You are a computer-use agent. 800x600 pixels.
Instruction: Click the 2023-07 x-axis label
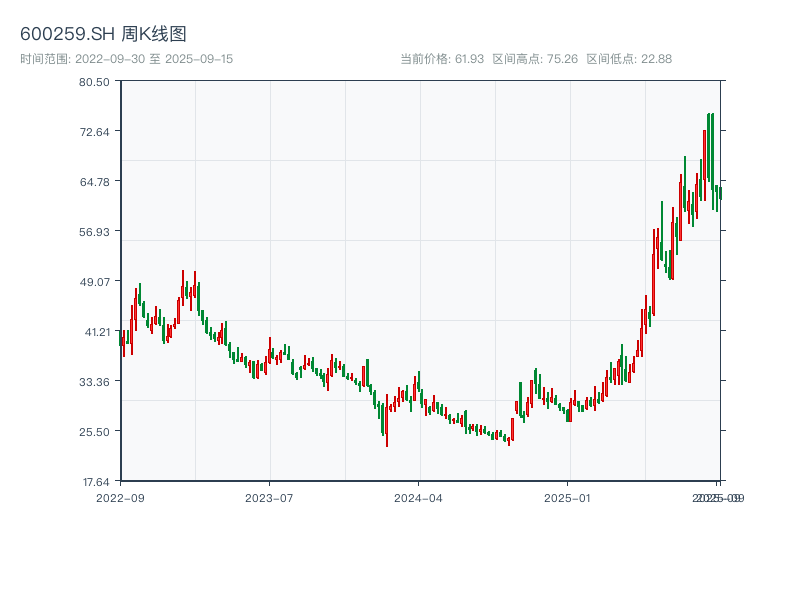tap(269, 498)
